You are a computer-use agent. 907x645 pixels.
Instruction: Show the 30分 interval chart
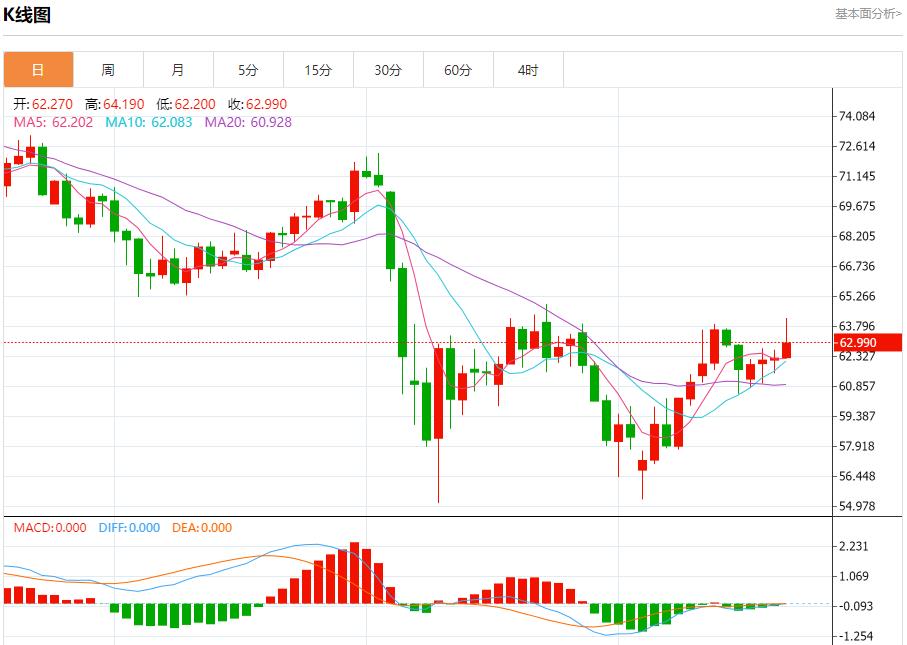click(x=388, y=70)
